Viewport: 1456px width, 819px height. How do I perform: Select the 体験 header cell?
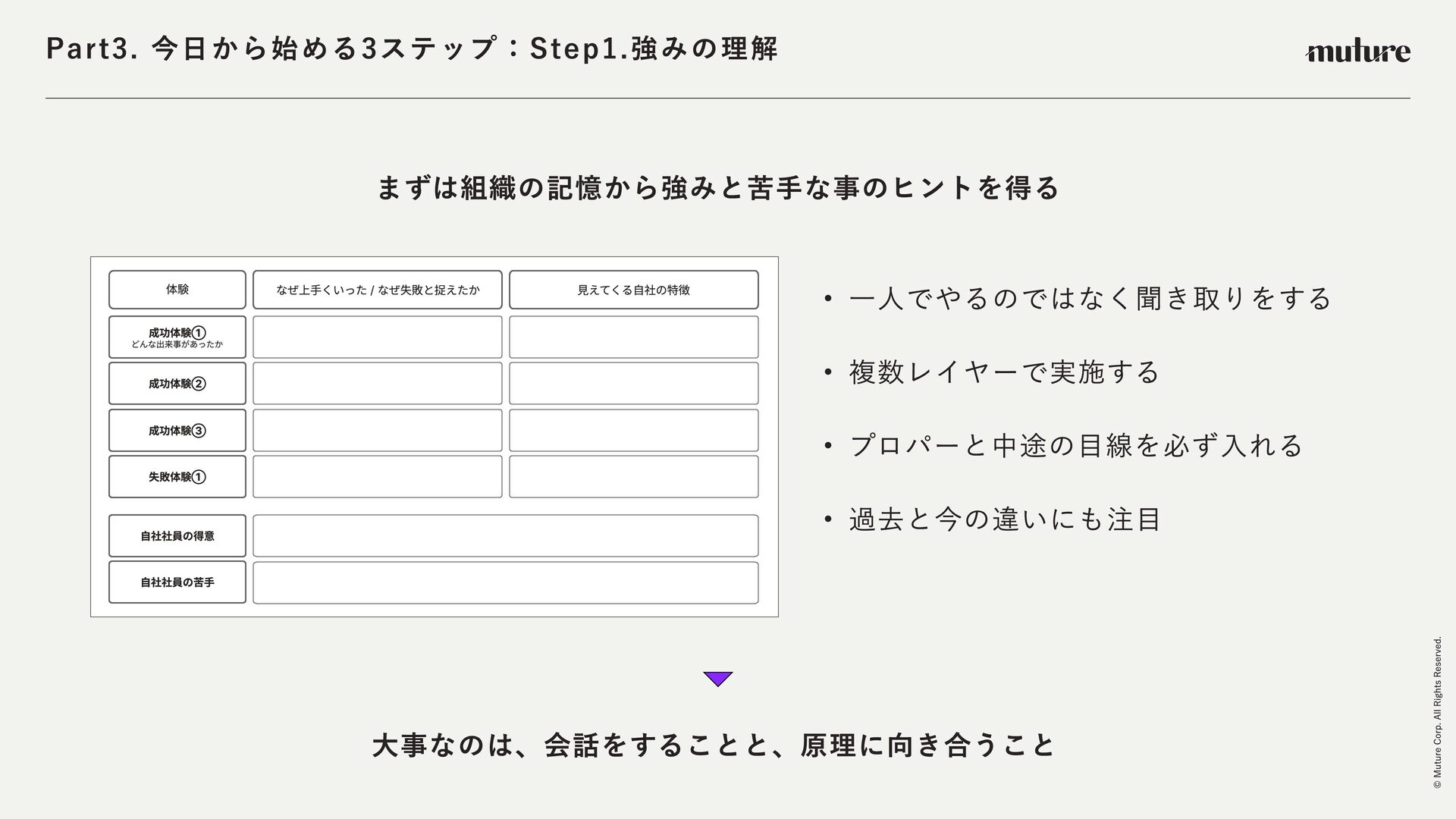click(x=177, y=290)
